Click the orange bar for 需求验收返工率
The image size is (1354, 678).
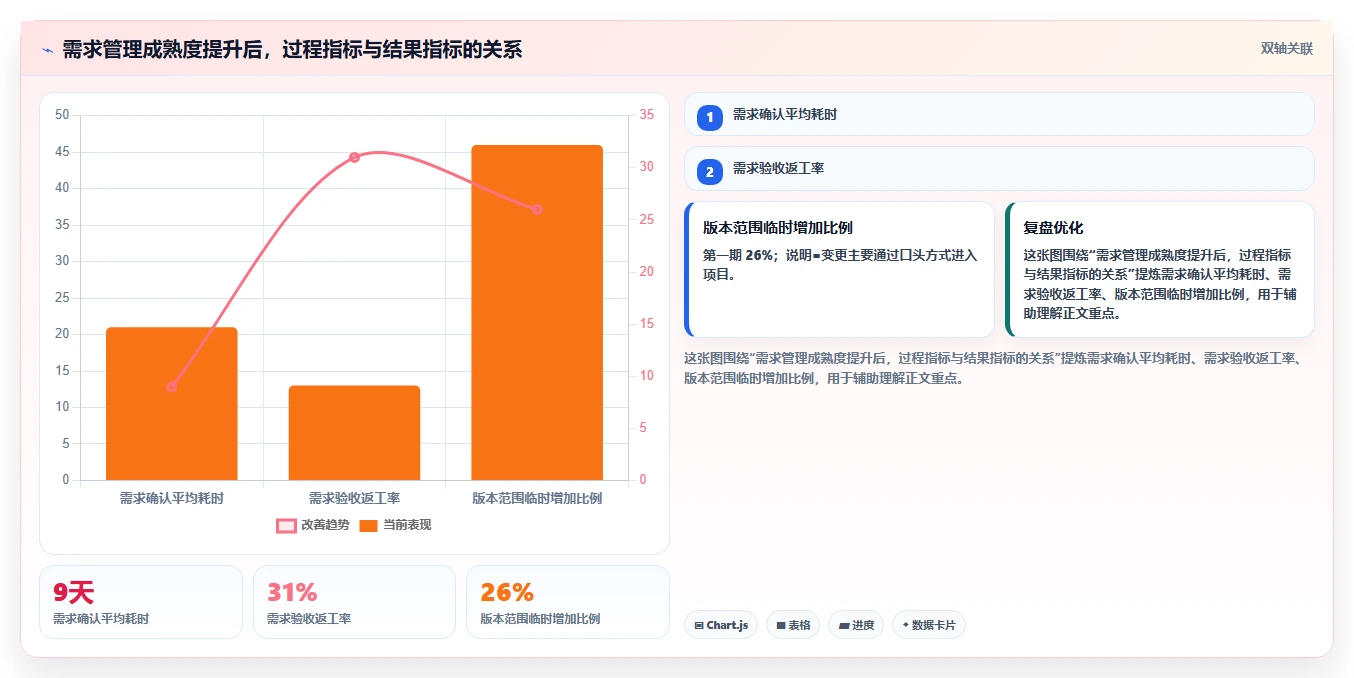coord(354,433)
